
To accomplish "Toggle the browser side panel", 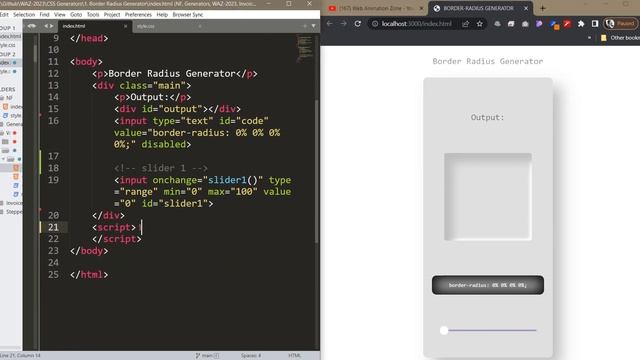I will (595, 24).
